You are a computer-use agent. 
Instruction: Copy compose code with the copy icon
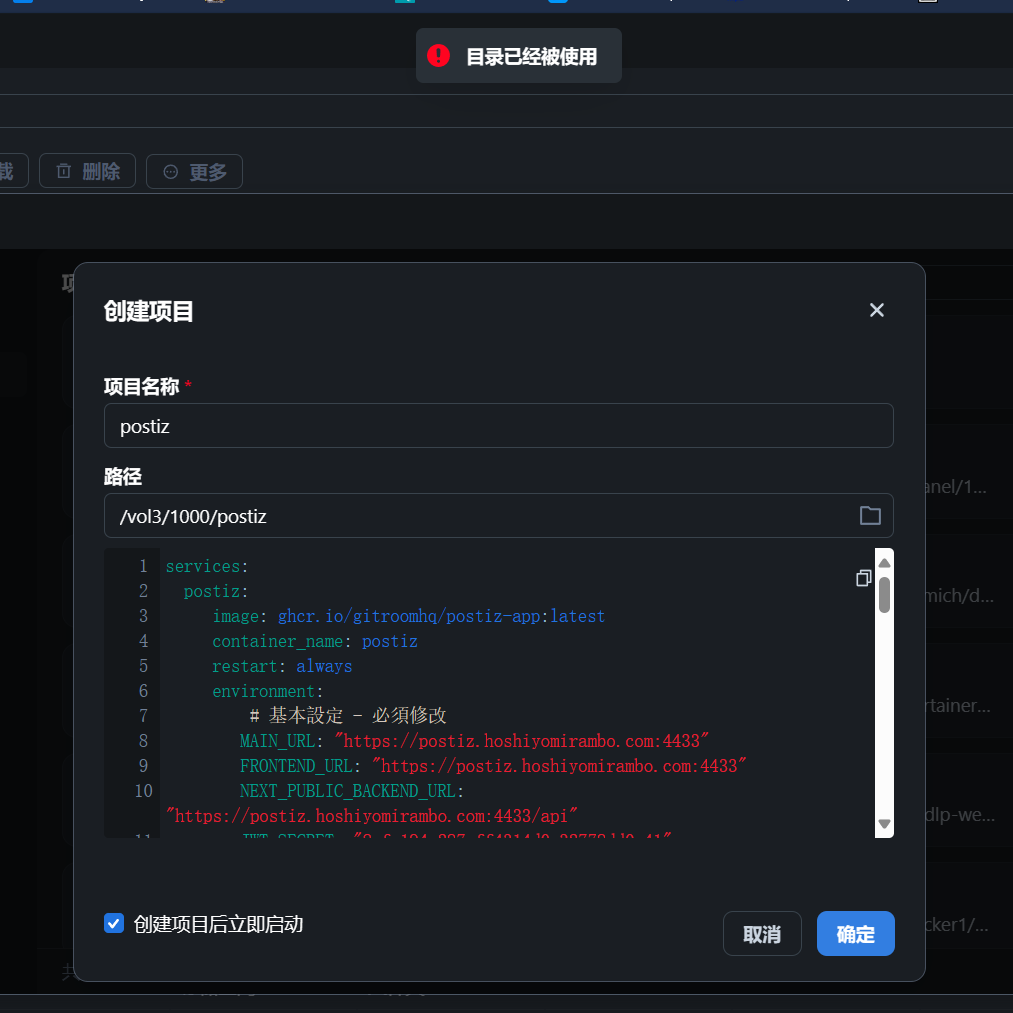(863, 578)
